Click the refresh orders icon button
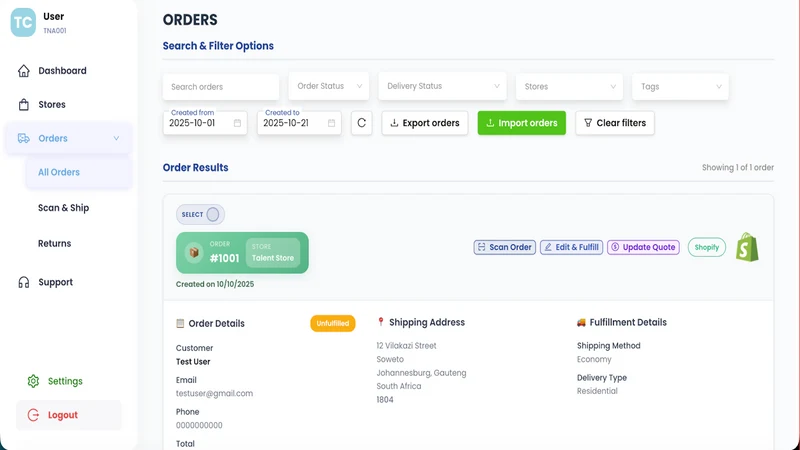 pos(361,123)
